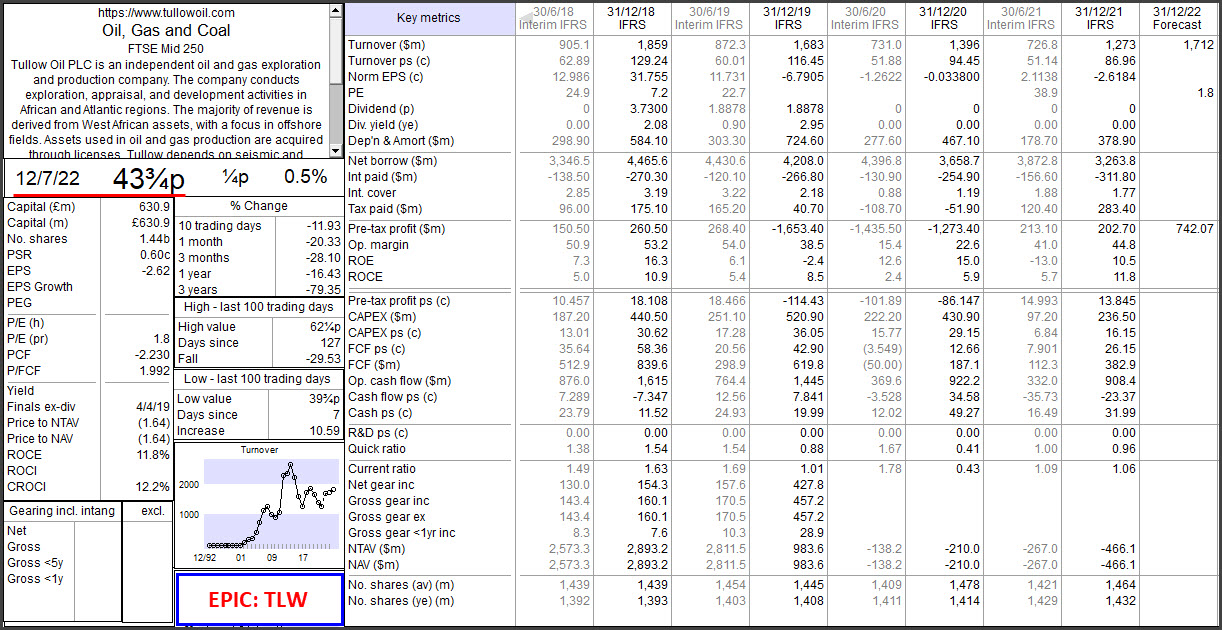Screen dimensions: 1222x630
Task: Click the EPIC: TLW box
Action: [x=257, y=600]
